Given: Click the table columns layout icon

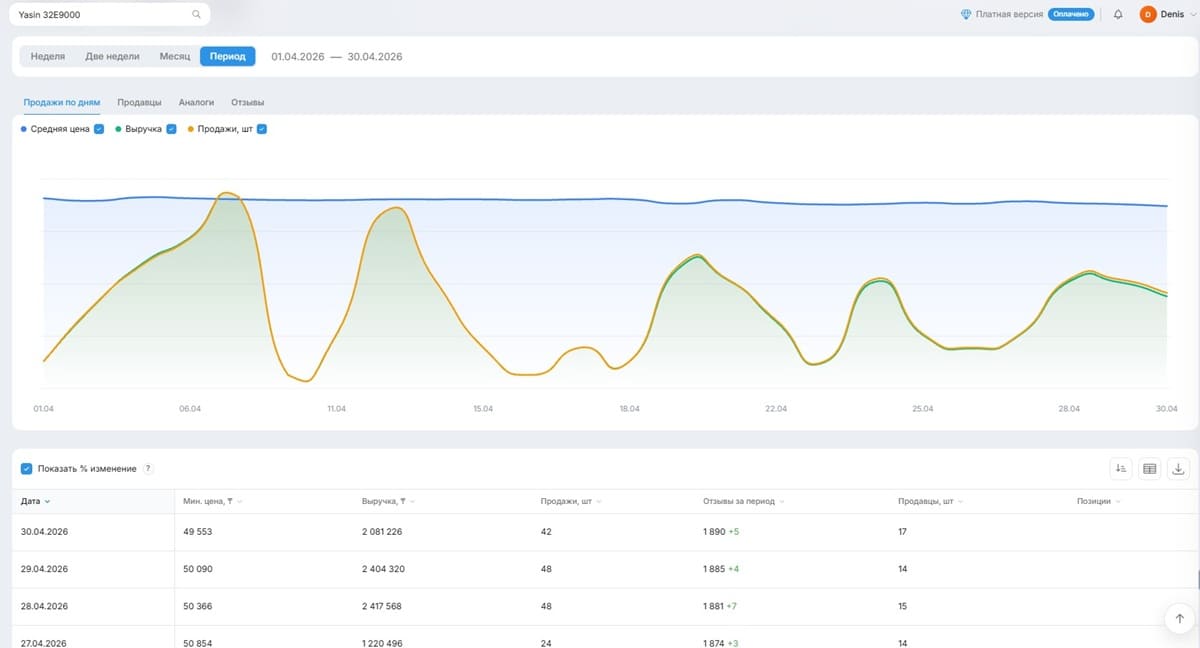Looking at the screenshot, I should 1150,468.
